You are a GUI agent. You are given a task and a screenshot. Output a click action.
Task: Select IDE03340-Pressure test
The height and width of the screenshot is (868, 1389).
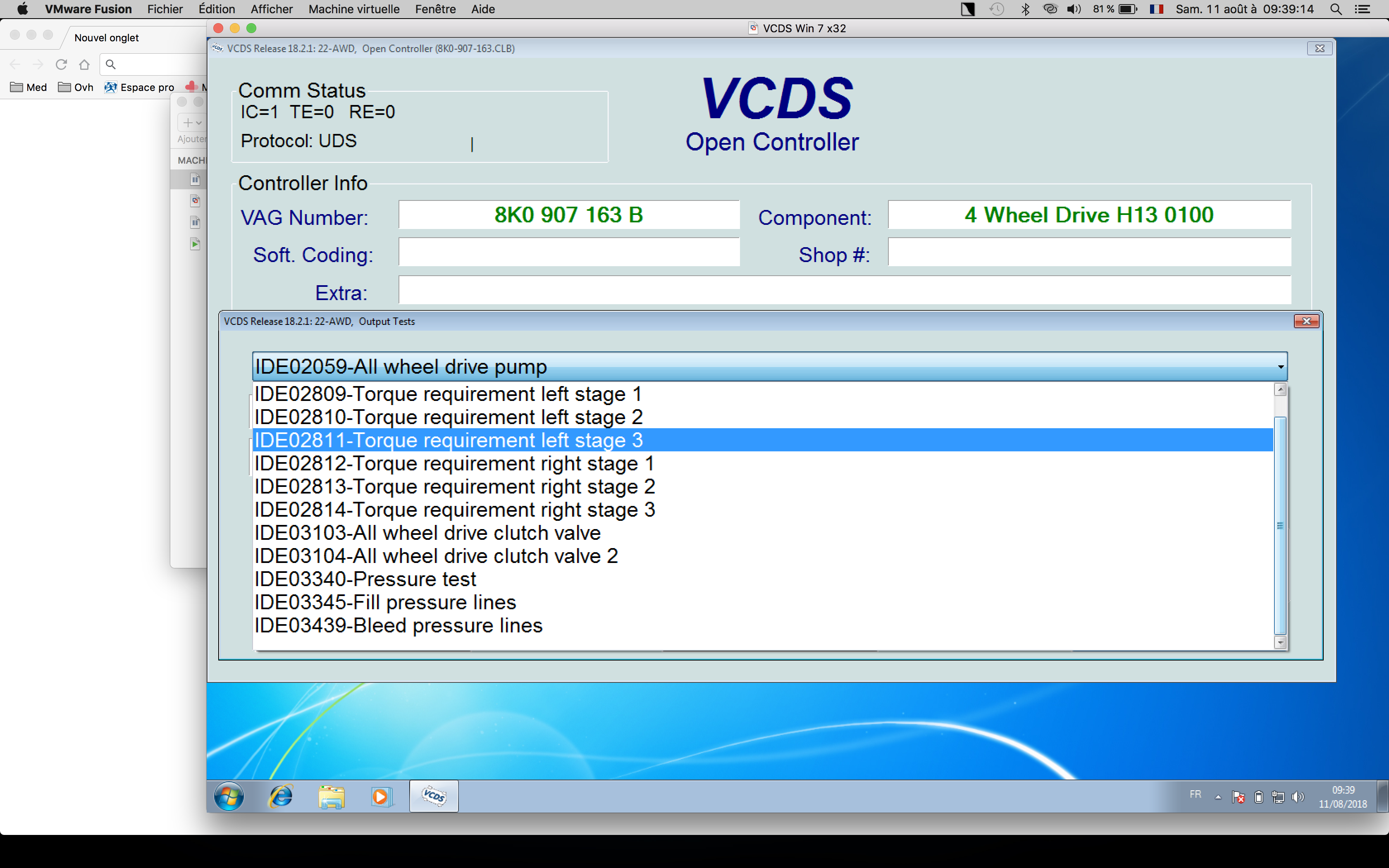click(763, 579)
